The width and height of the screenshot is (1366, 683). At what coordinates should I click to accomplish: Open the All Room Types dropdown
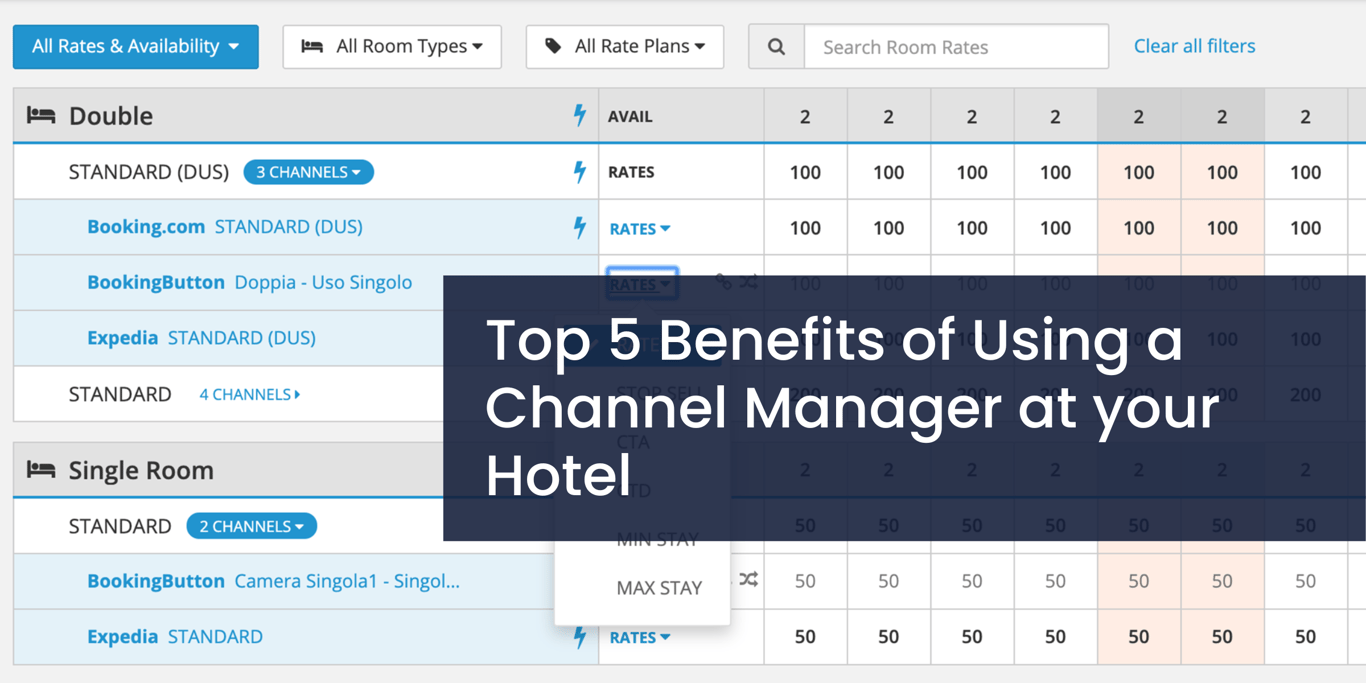pos(392,46)
